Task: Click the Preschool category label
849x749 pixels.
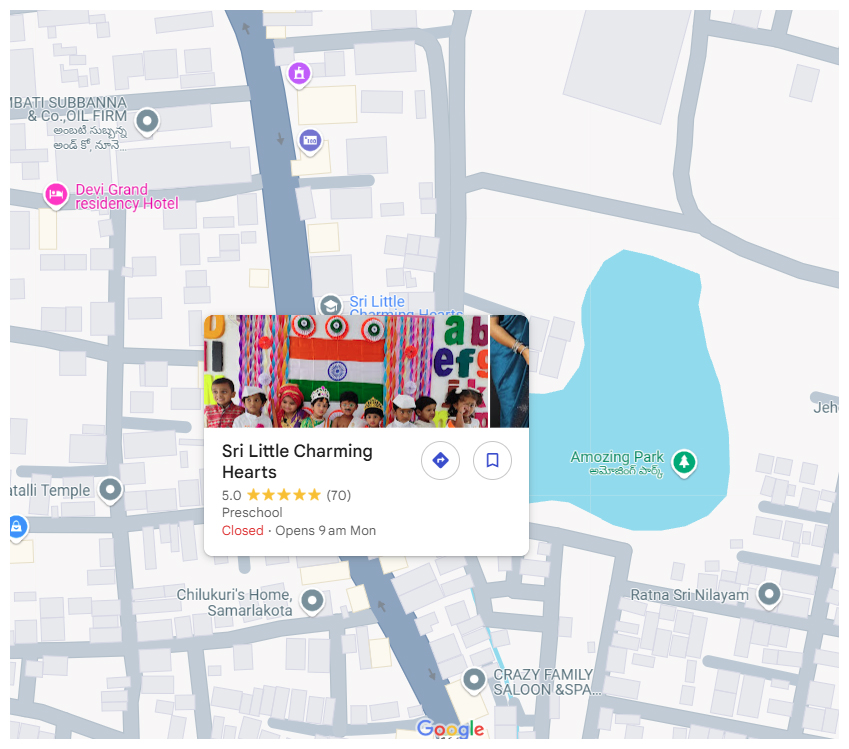Action: click(x=252, y=512)
